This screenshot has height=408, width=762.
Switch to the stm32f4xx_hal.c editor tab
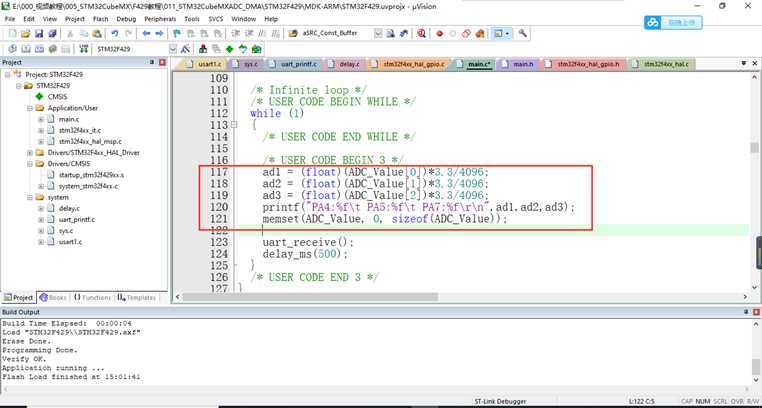(x=660, y=64)
